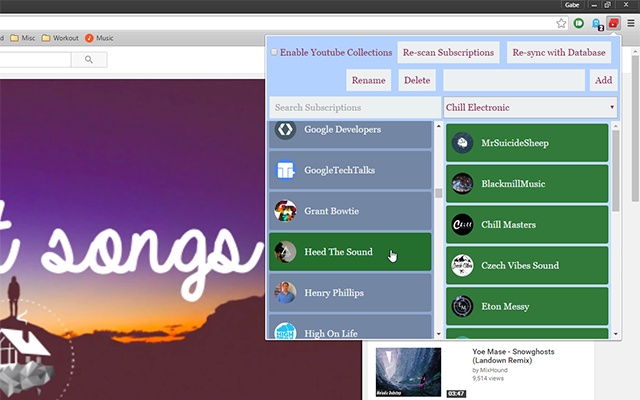Click collection list scrollbar thumb
Image resolution: width=640 pixels, height=400 pixels.
(x=616, y=171)
